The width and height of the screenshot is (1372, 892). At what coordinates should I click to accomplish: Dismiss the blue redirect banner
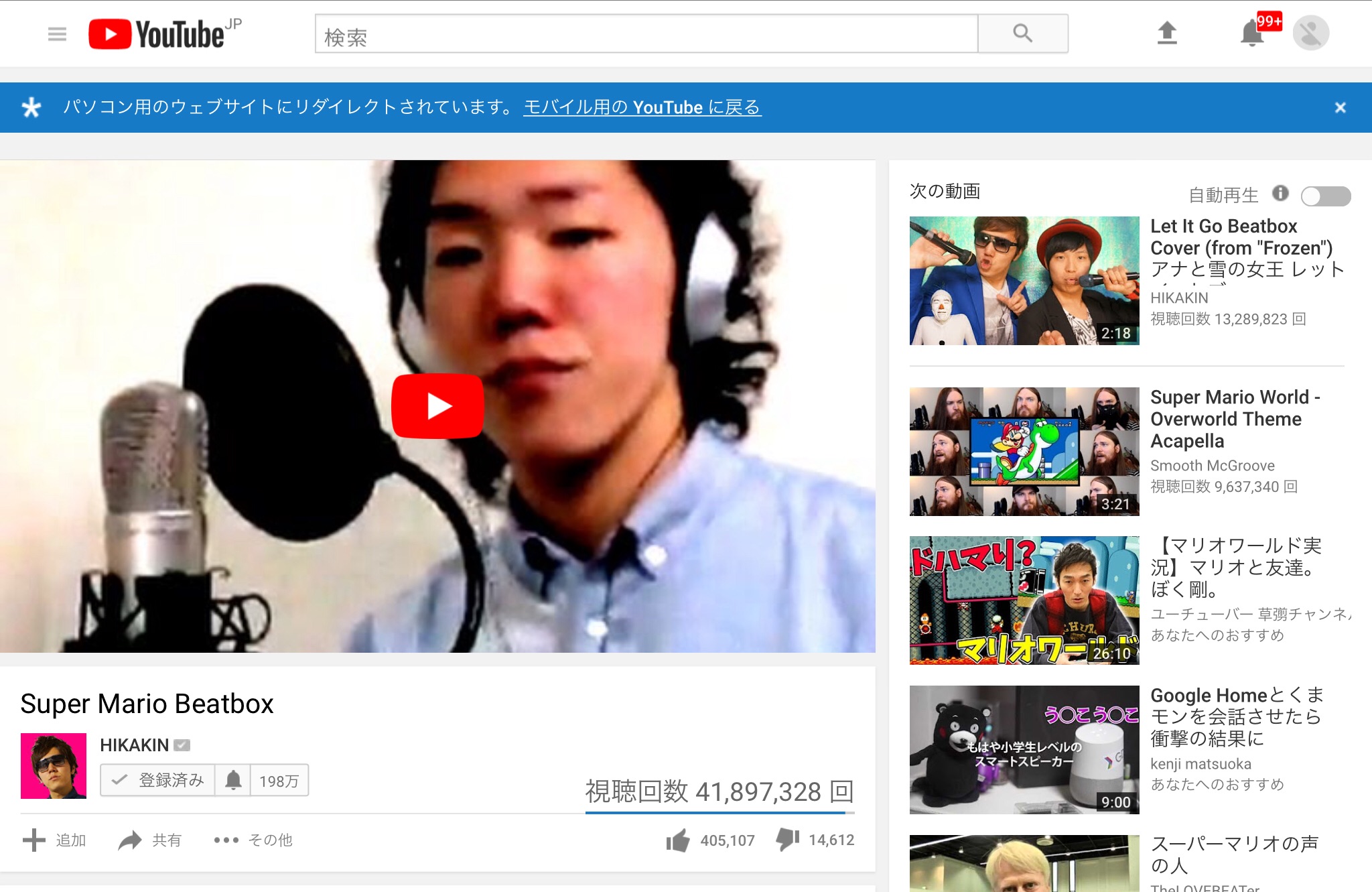click(x=1340, y=107)
